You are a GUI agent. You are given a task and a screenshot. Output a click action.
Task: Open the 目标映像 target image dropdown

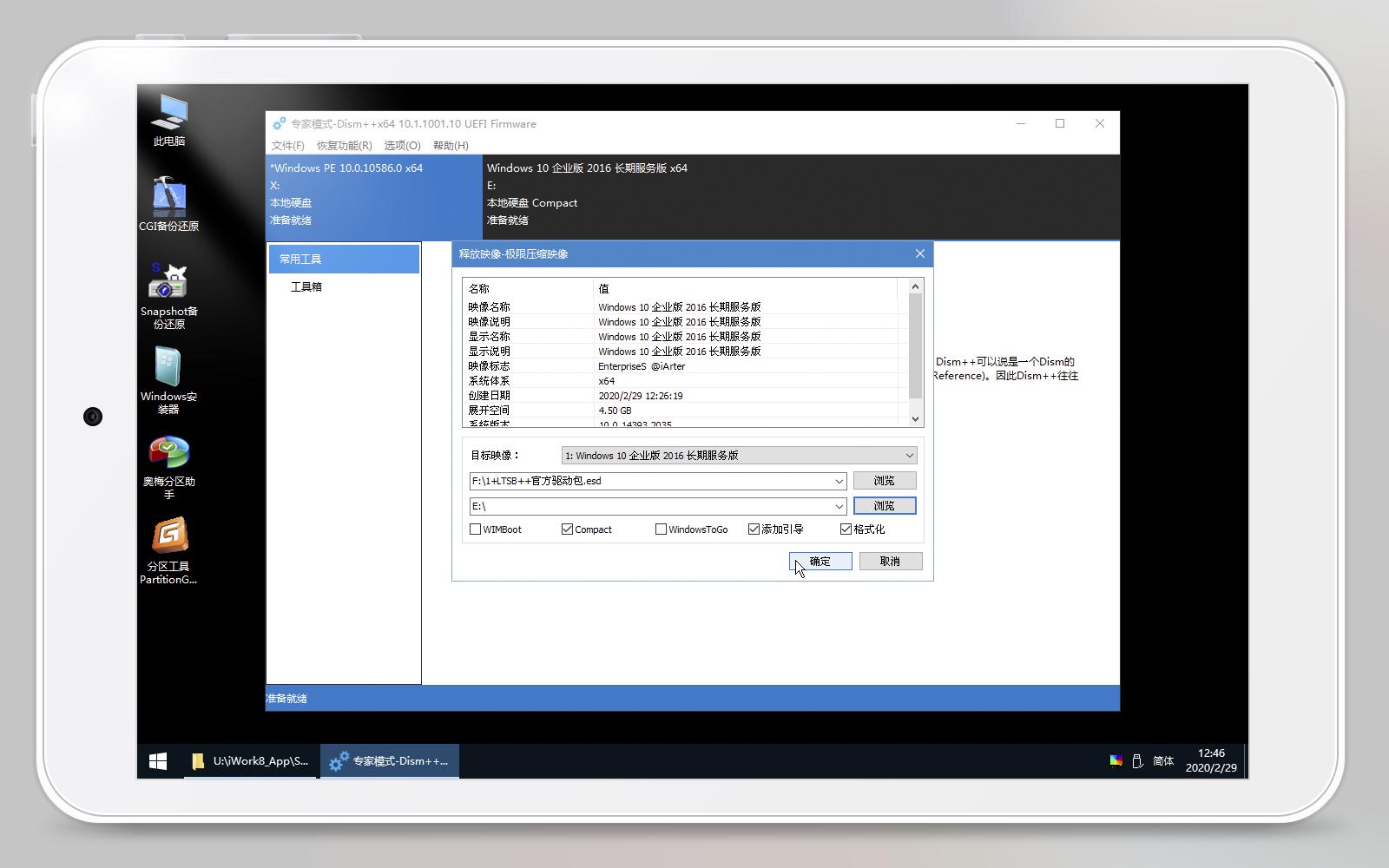click(x=907, y=455)
